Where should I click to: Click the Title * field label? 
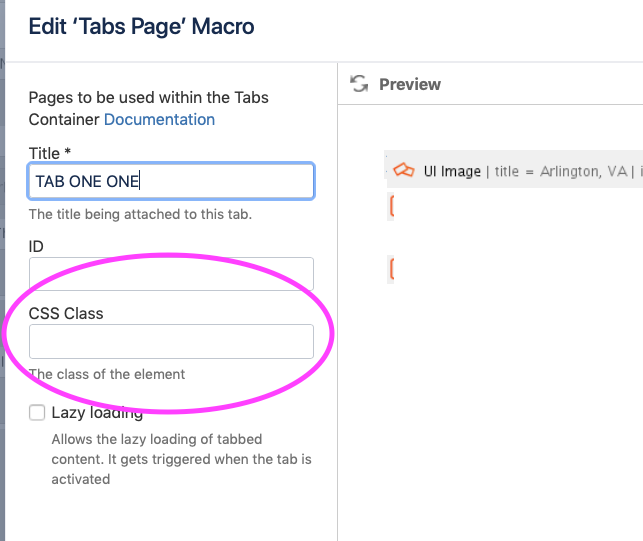point(50,153)
